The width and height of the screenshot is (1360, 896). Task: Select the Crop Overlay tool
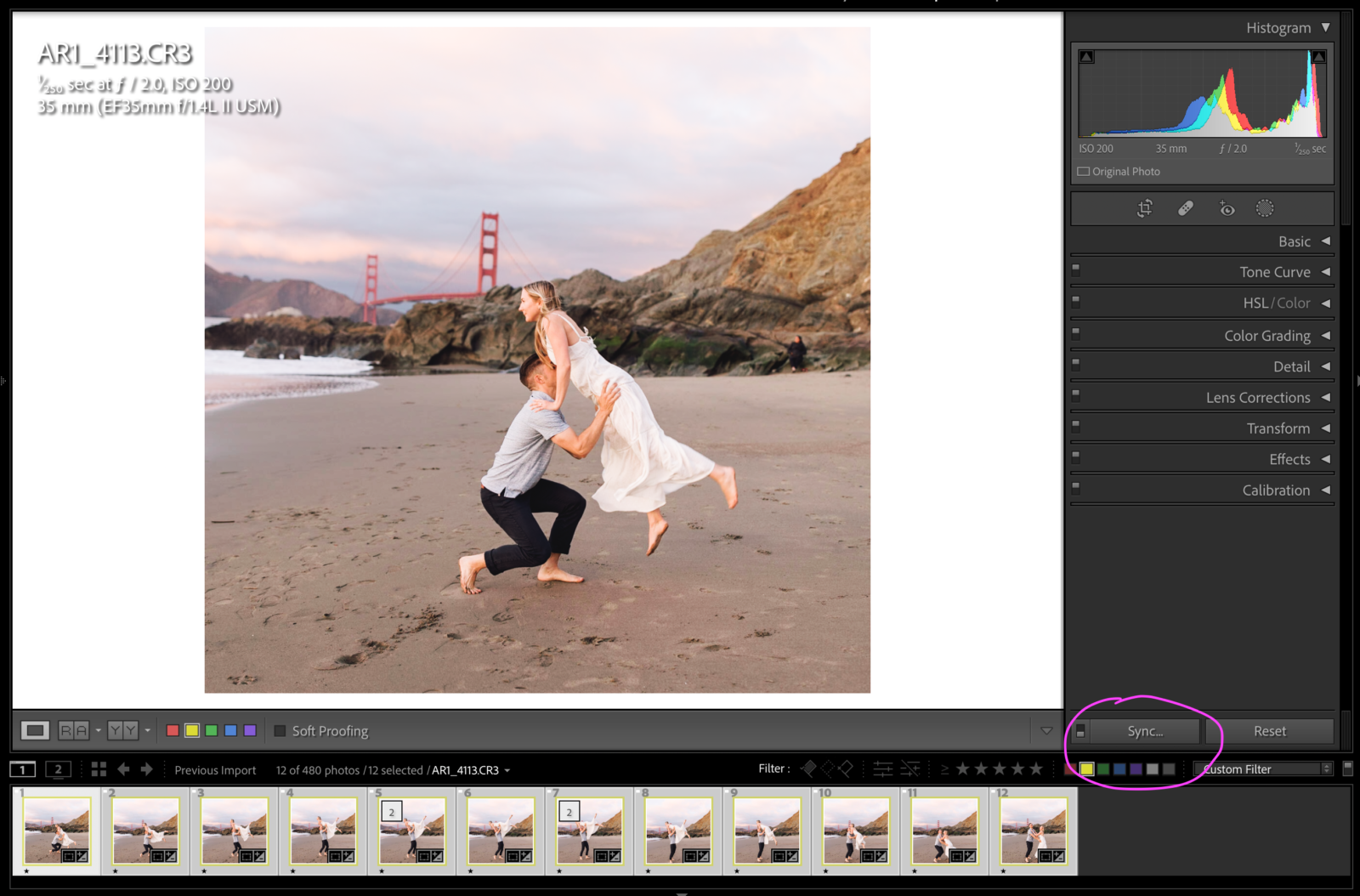click(1143, 207)
